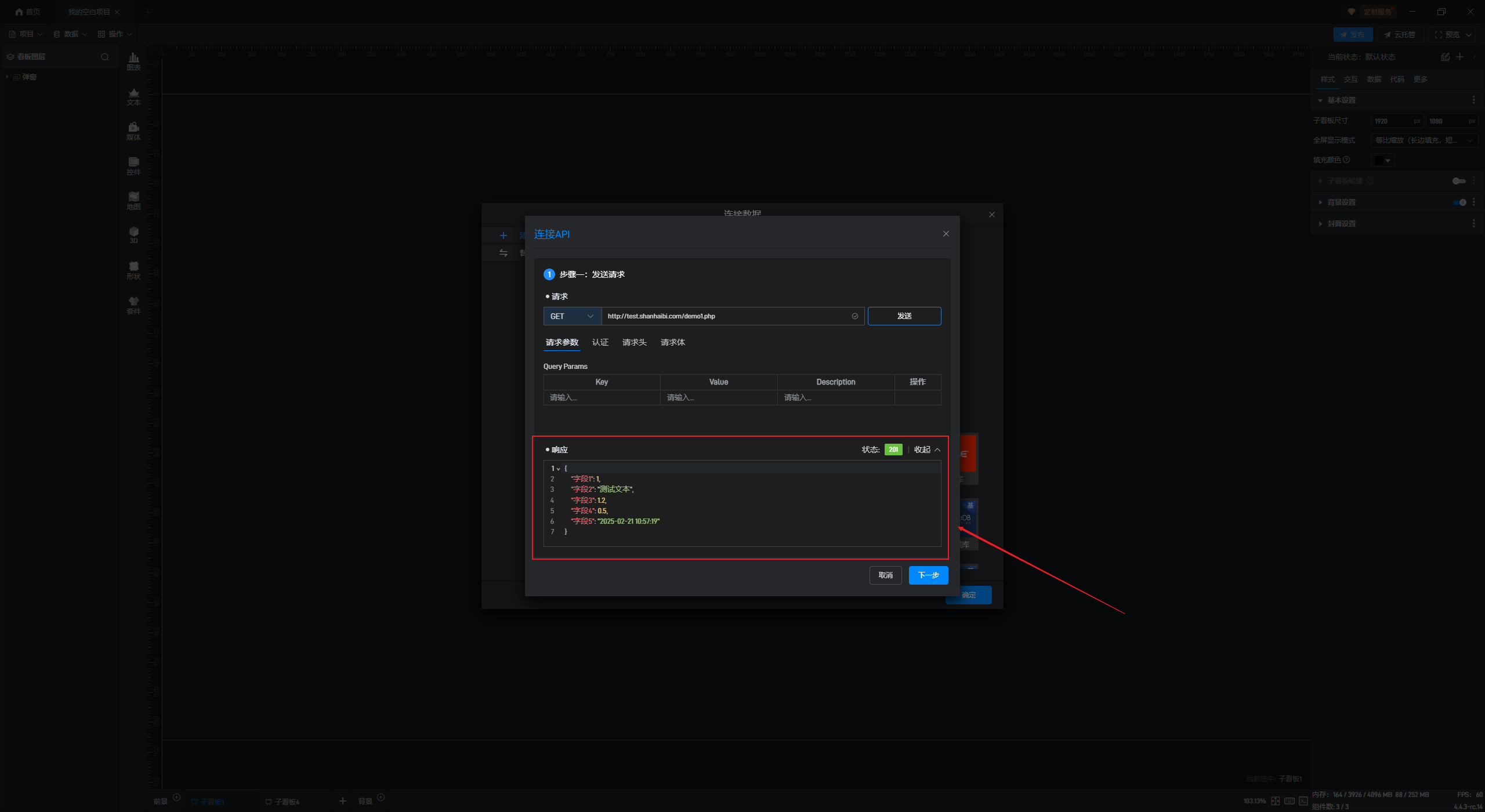Open the 形状 shapes components icon
Screen dimensions: 1485x812
pyautogui.click(x=133, y=270)
